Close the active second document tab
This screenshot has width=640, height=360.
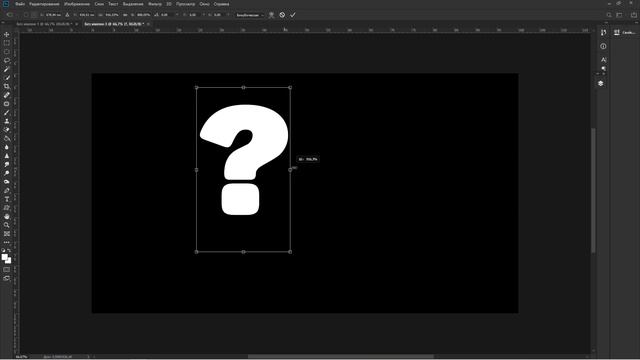click(148, 24)
